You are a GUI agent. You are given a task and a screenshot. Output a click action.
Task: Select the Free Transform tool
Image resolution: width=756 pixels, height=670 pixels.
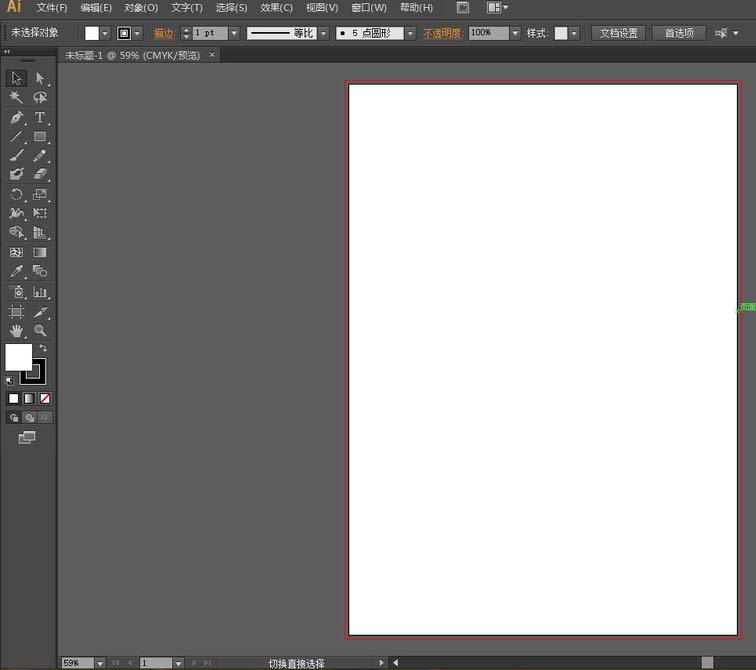point(40,213)
